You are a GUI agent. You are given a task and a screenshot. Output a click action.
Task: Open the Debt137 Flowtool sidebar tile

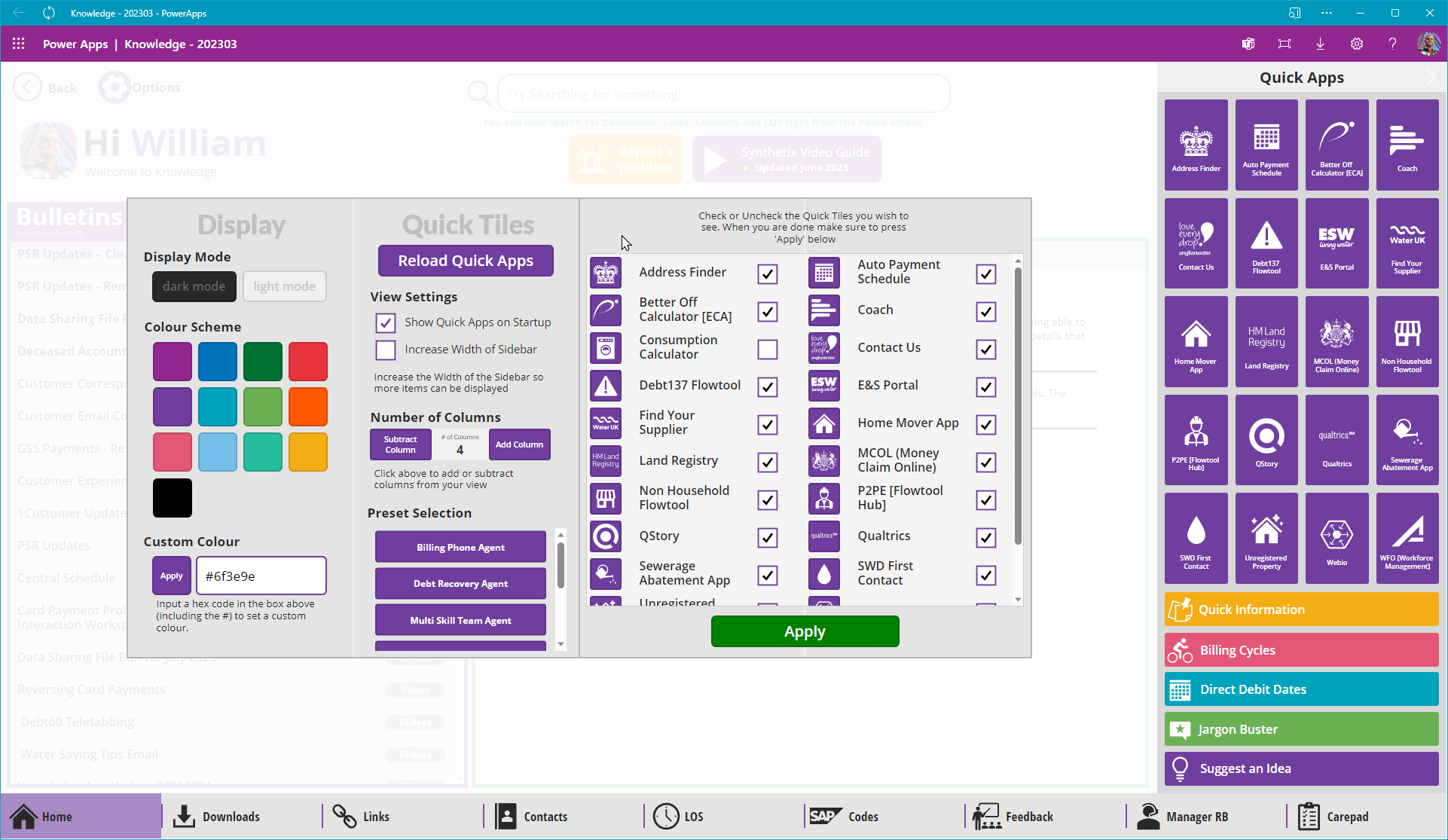point(1266,243)
